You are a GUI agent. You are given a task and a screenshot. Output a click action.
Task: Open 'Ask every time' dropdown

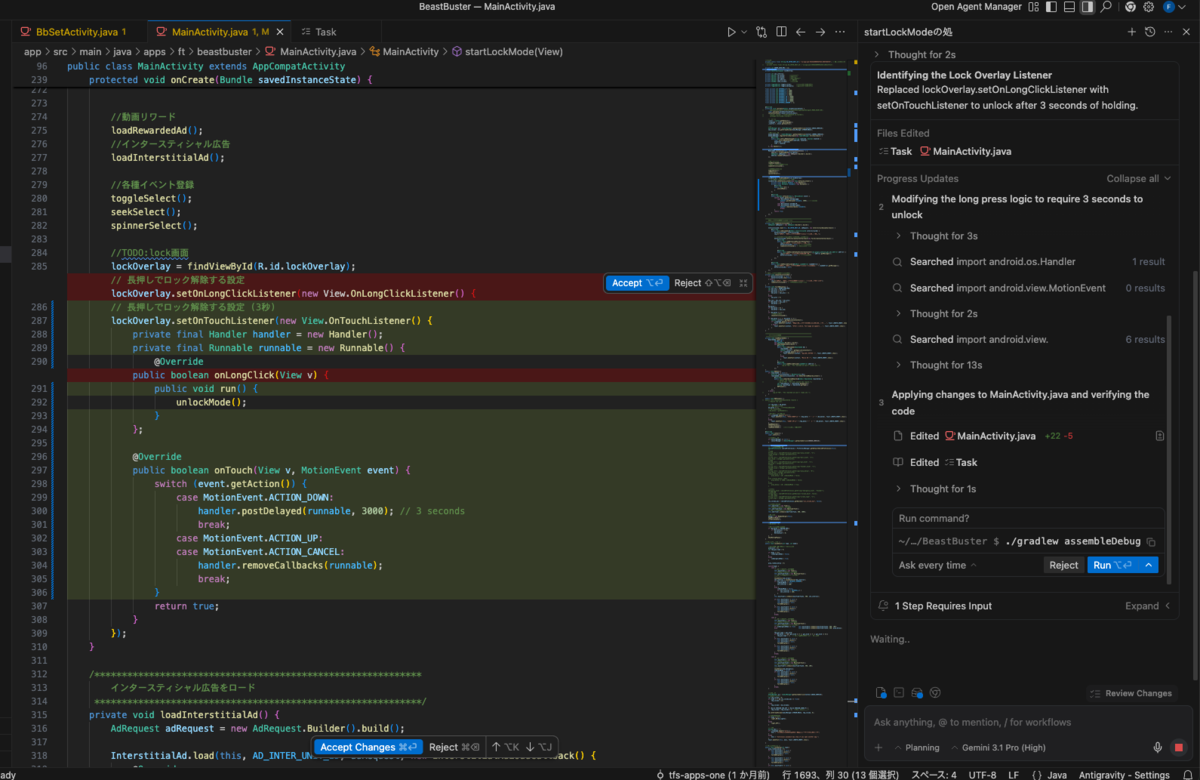click(x=938, y=565)
